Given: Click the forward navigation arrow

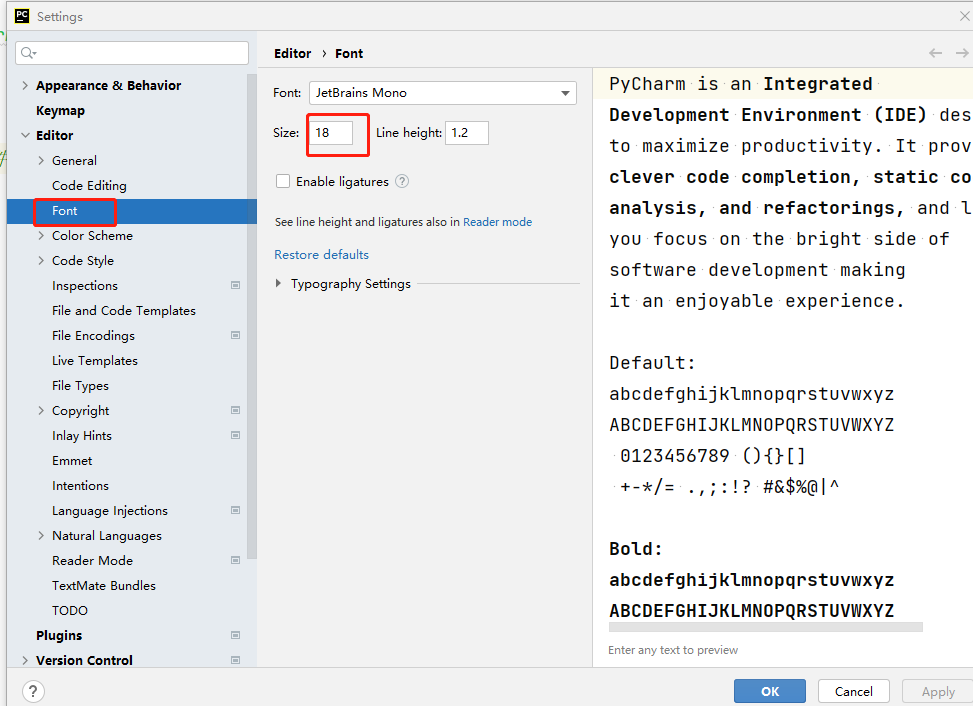Looking at the screenshot, I should (x=961, y=53).
